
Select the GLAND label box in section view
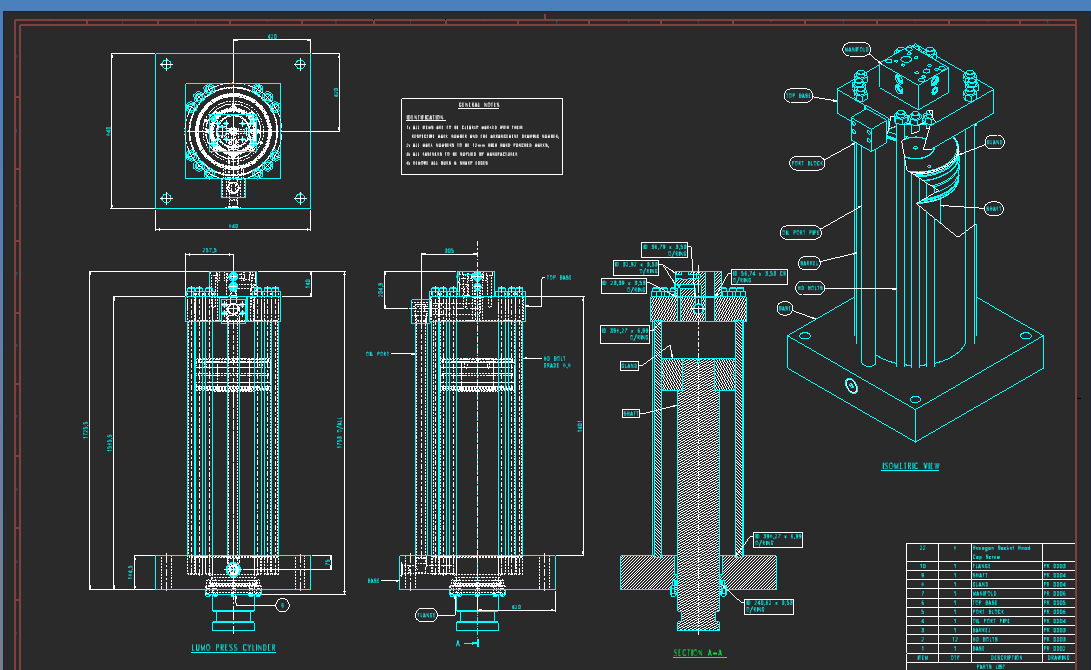tap(630, 366)
